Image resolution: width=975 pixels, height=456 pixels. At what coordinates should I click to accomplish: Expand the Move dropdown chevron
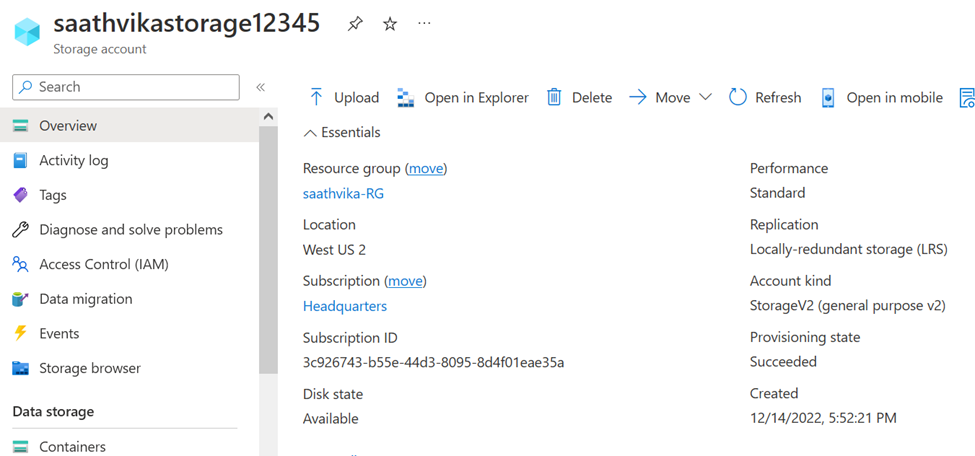click(x=705, y=98)
